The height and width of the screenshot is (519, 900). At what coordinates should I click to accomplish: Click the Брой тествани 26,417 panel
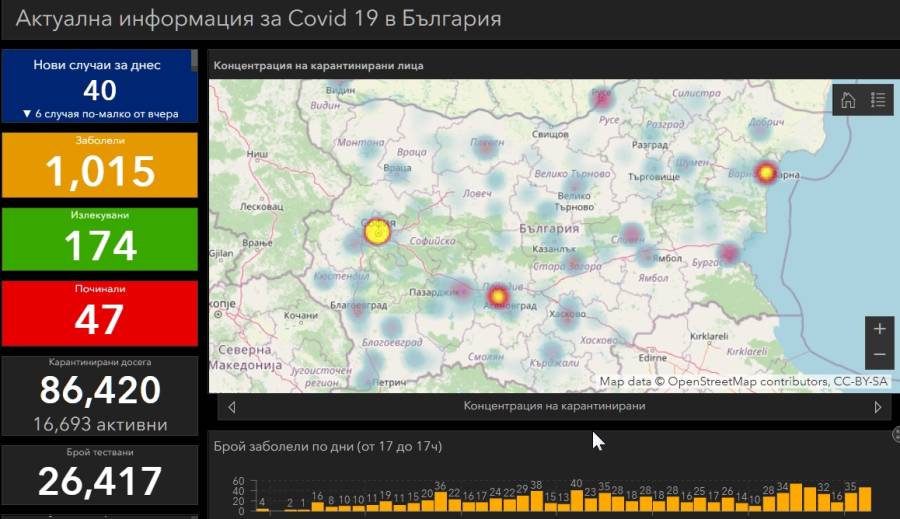pyautogui.click(x=100, y=474)
